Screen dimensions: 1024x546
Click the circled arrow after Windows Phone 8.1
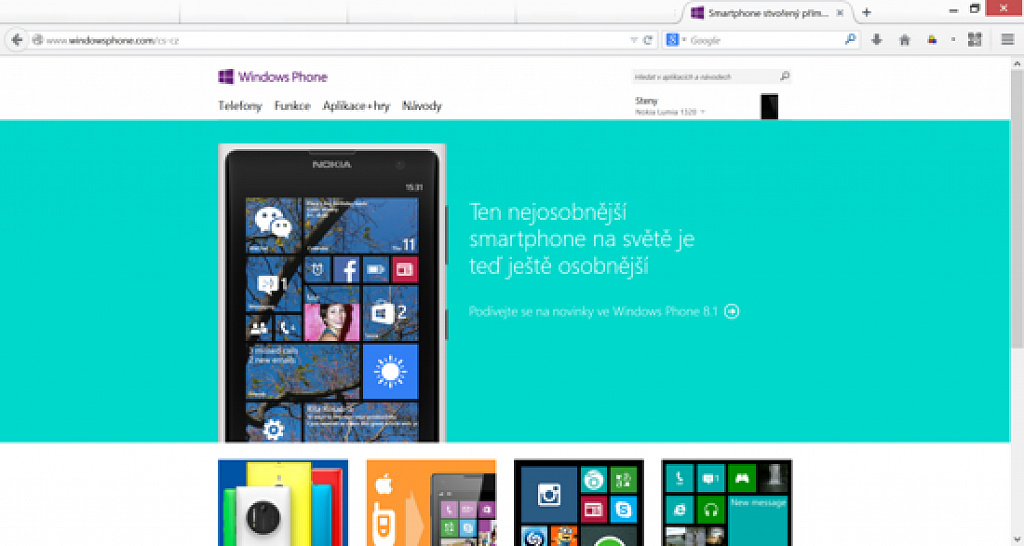pyautogui.click(x=731, y=312)
